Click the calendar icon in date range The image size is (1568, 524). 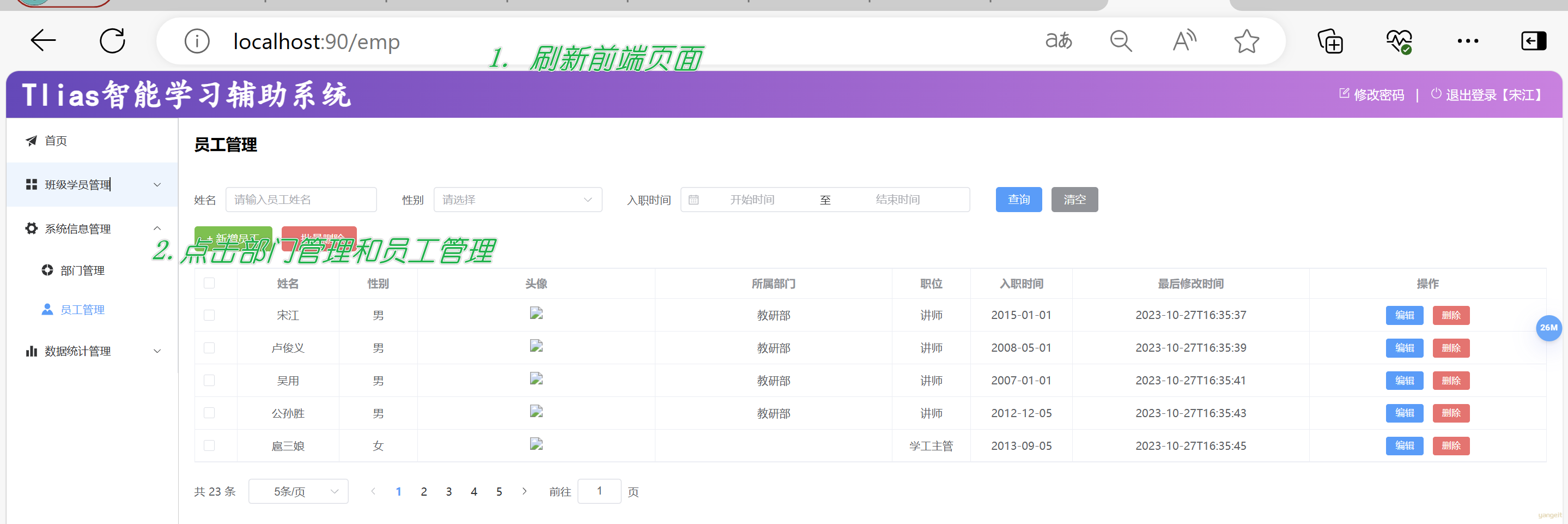pyautogui.click(x=694, y=200)
